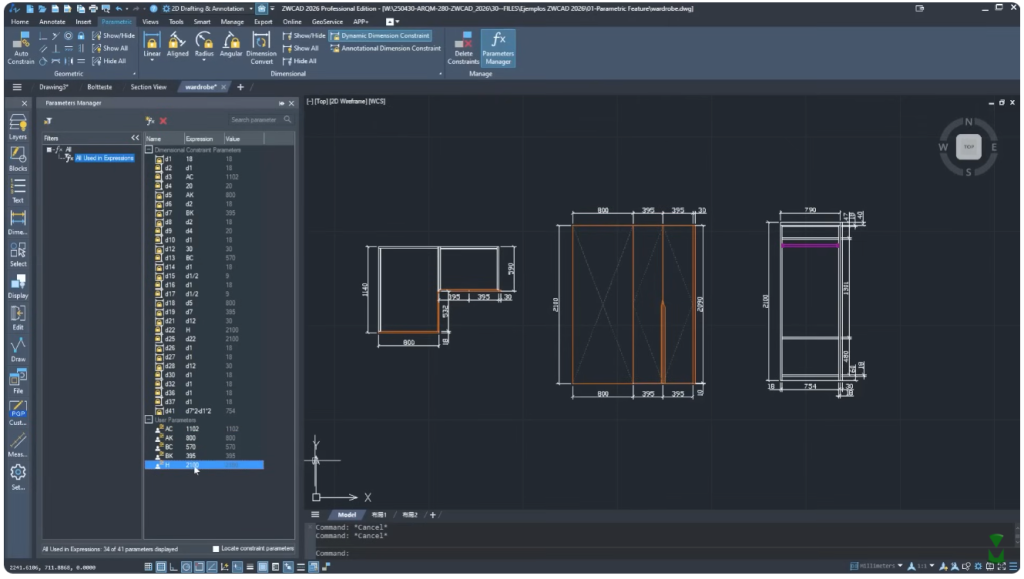Click the new user parameter icon
This screenshot has height=579, width=1024.
(x=150, y=121)
